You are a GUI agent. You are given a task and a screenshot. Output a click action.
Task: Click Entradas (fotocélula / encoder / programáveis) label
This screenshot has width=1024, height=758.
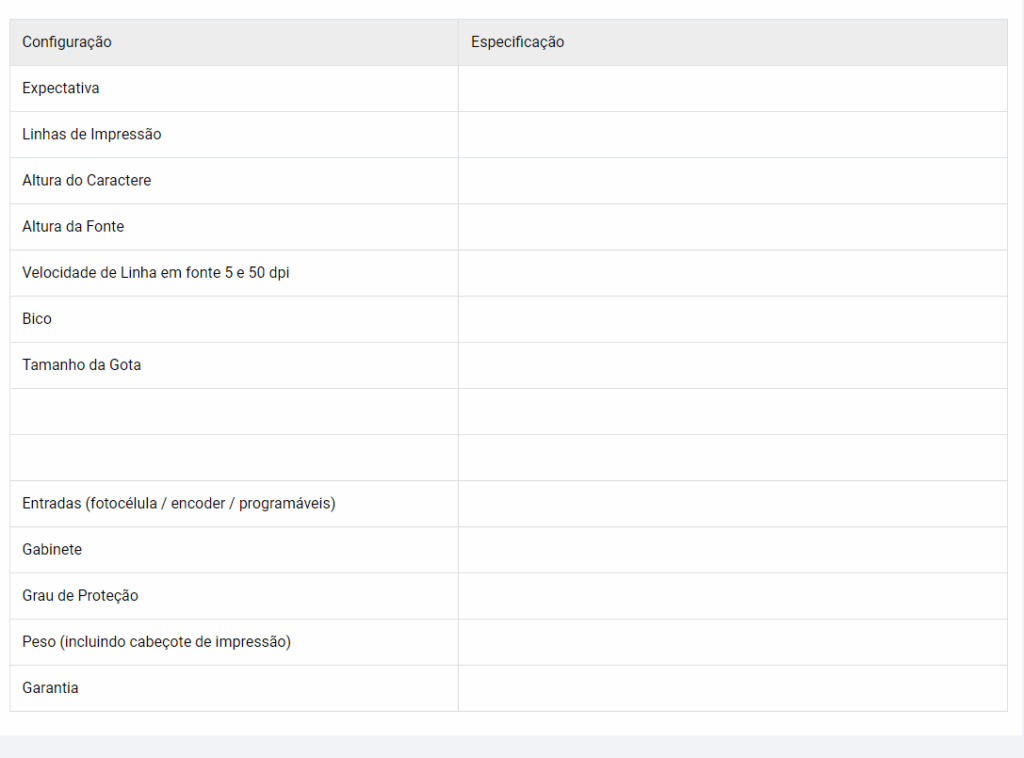pos(179,503)
